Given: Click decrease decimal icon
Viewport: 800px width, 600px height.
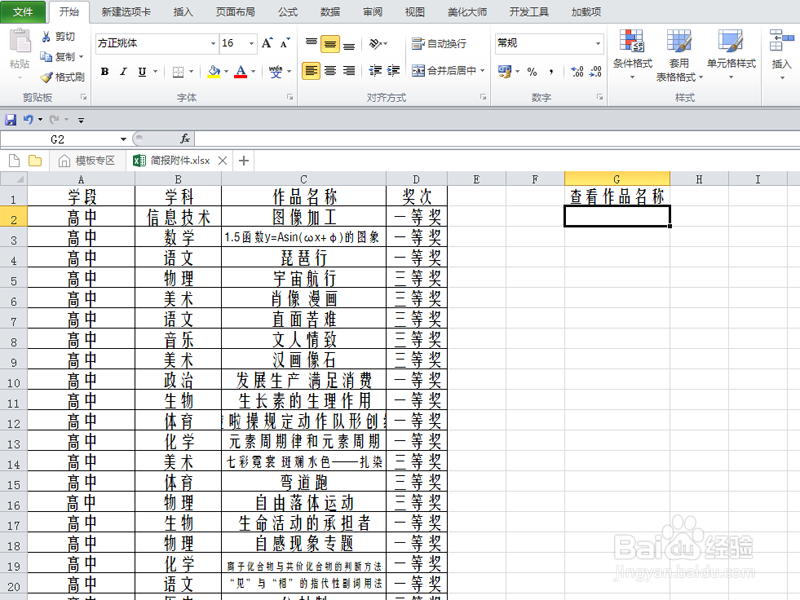Looking at the screenshot, I should (x=595, y=72).
